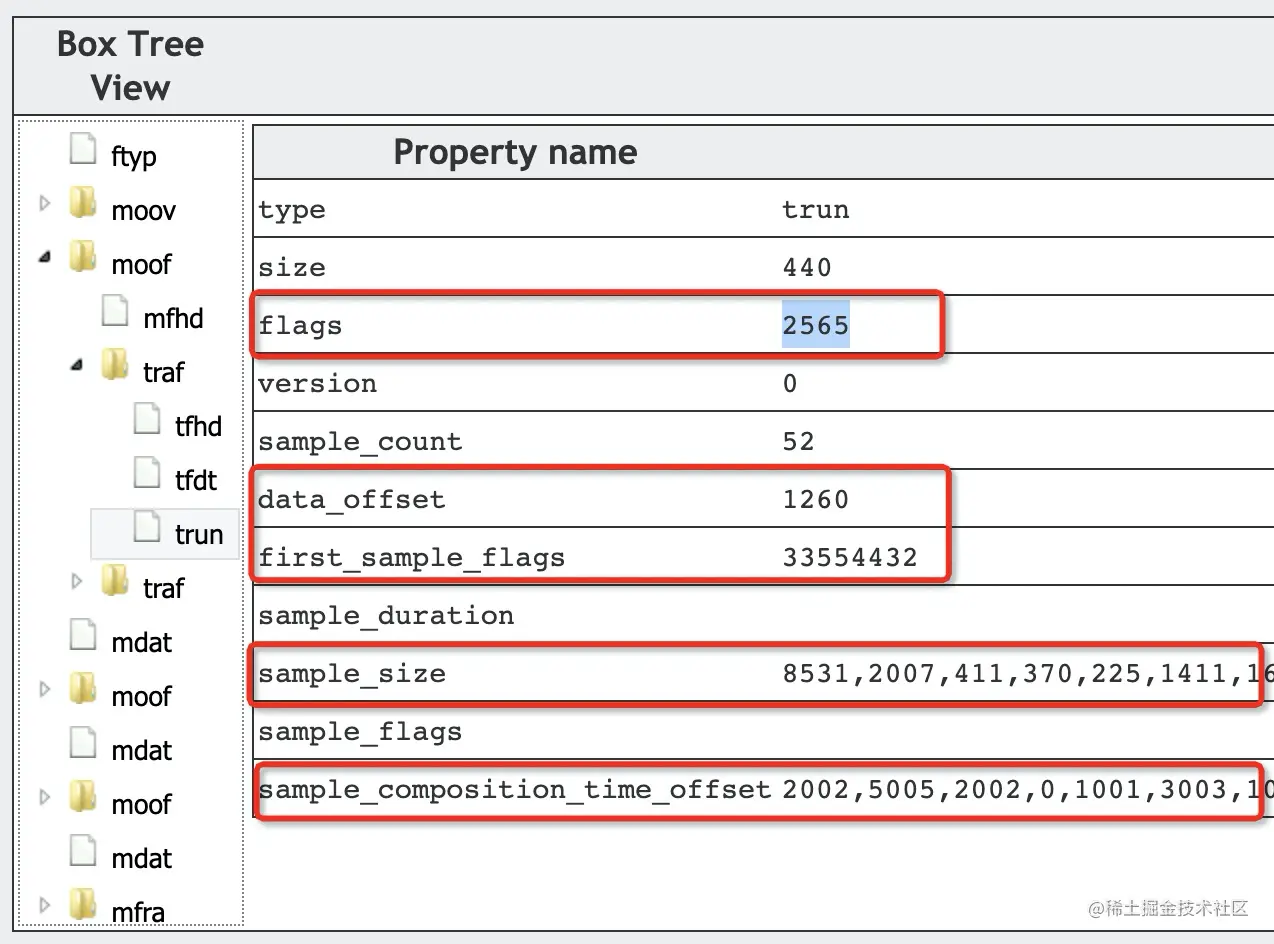This screenshot has width=1274, height=944.
Task: Click the trun file icon
Action: pos(148,528)
